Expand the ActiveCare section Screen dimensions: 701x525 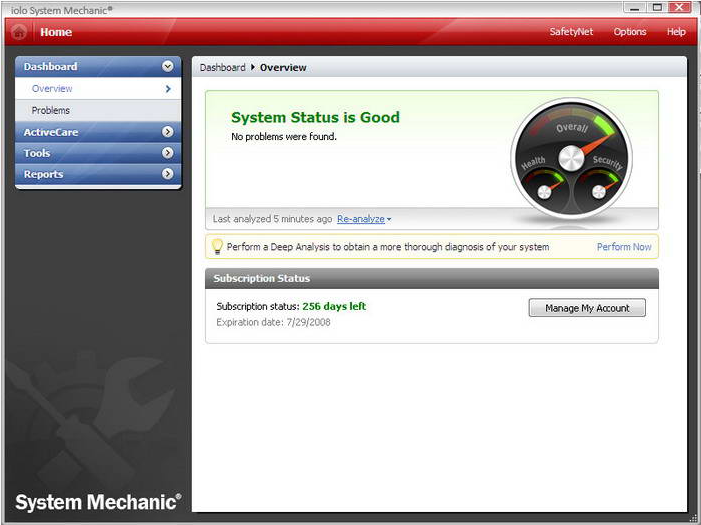[x=167, y=132]
